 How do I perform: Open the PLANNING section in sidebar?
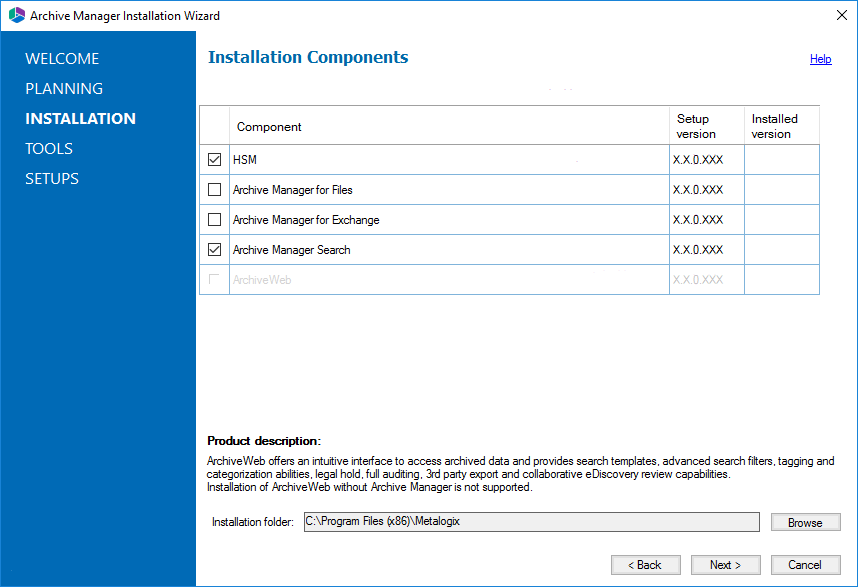pos(64,89)
